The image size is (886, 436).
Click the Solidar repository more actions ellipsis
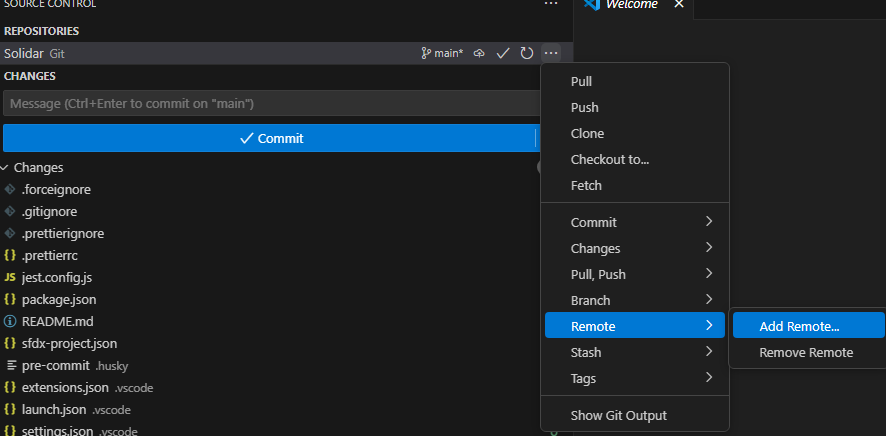pos(550,54)
